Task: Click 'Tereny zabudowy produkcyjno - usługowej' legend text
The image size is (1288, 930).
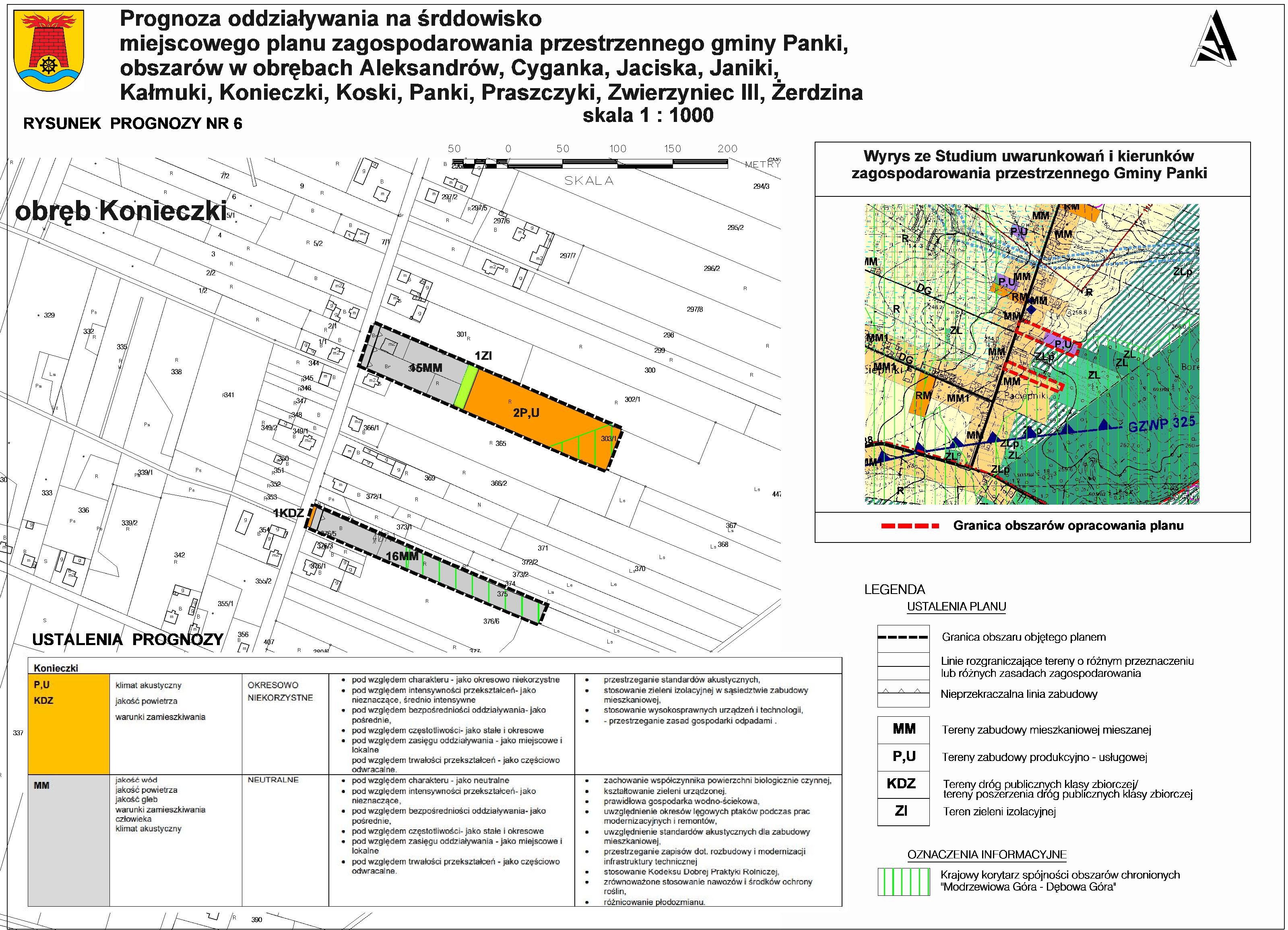Action: (1044, 757)
